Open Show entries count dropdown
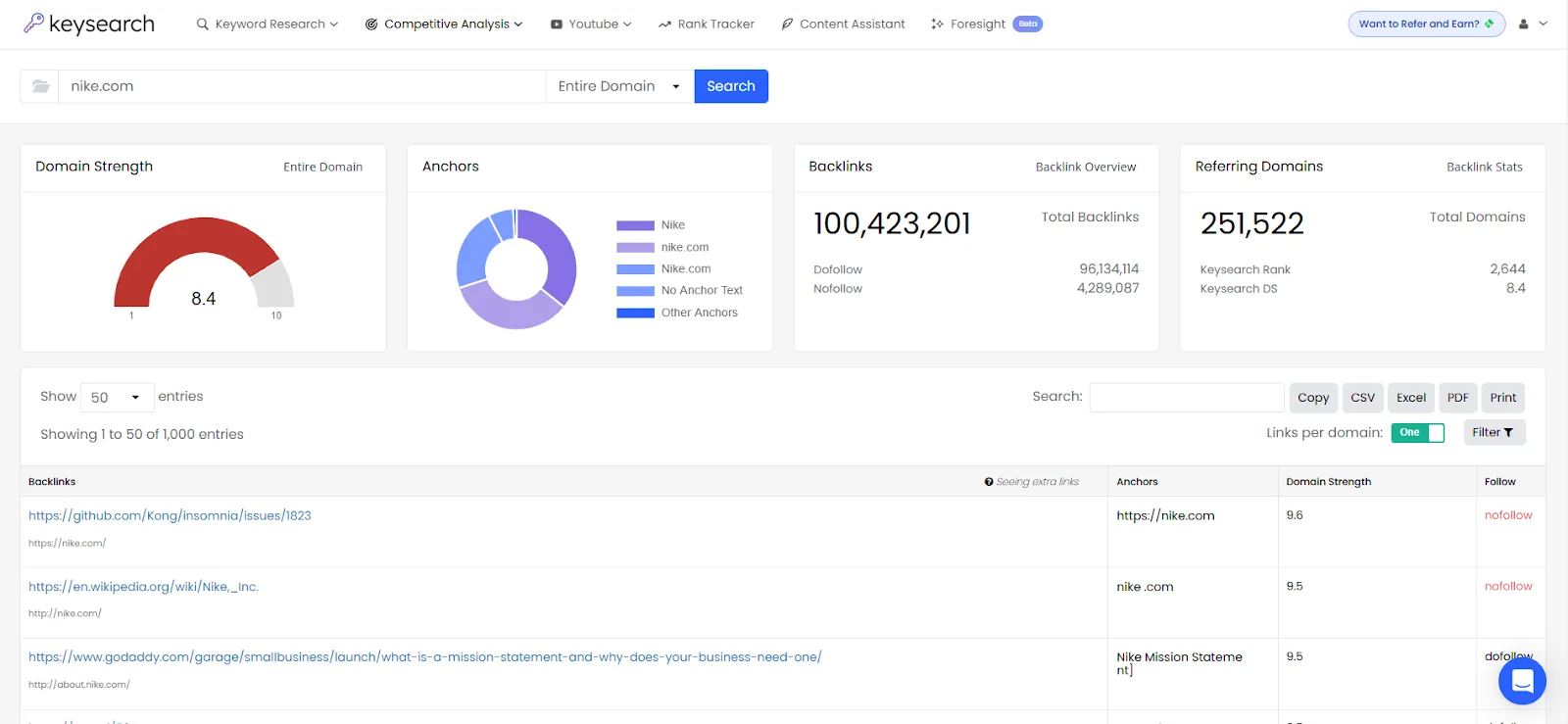This screenshot has width=1568, height=724. click(x=117, y=397)
